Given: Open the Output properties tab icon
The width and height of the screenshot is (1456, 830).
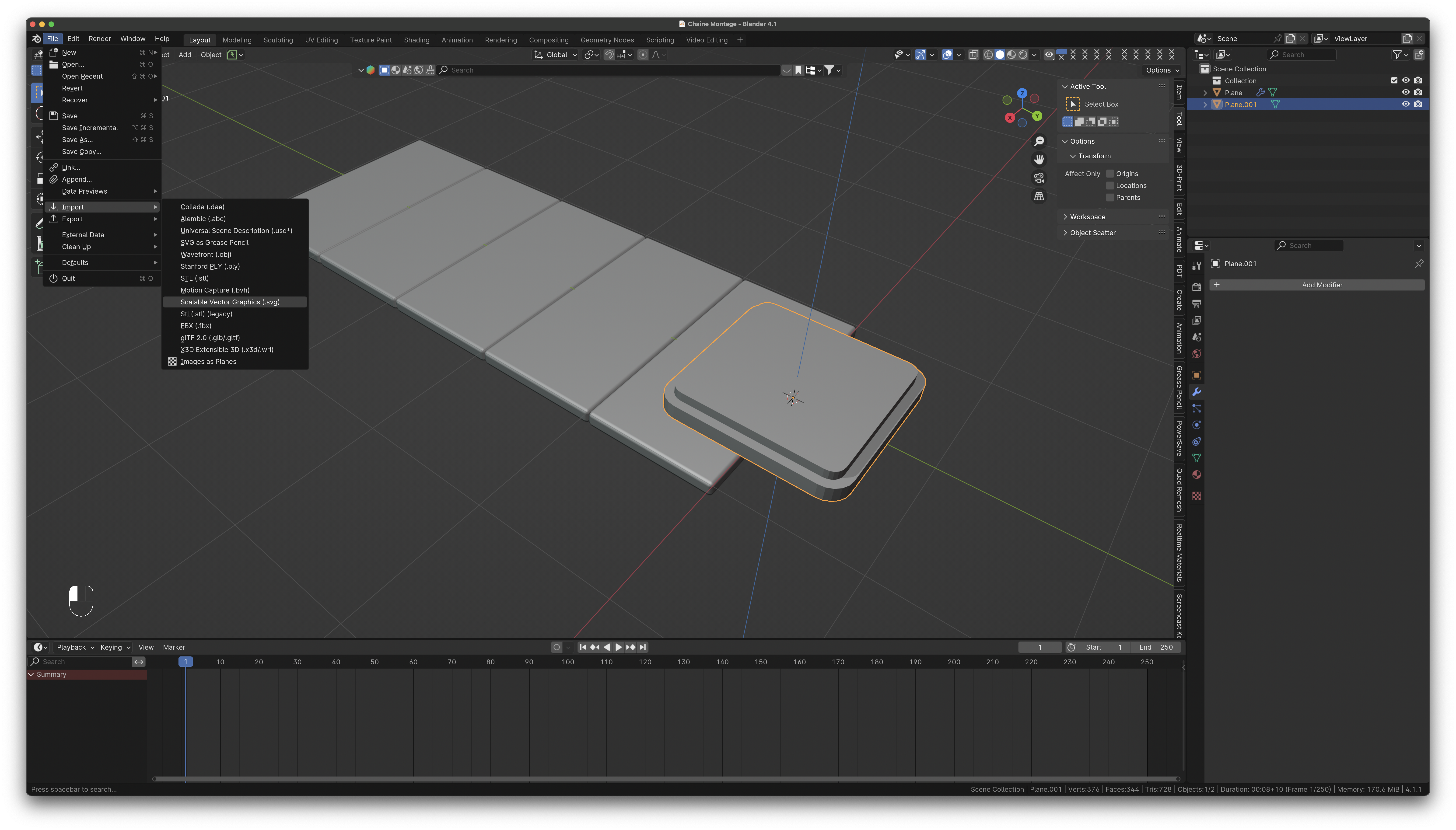Looking at the screenshot, I should [x=1197, y=304].
